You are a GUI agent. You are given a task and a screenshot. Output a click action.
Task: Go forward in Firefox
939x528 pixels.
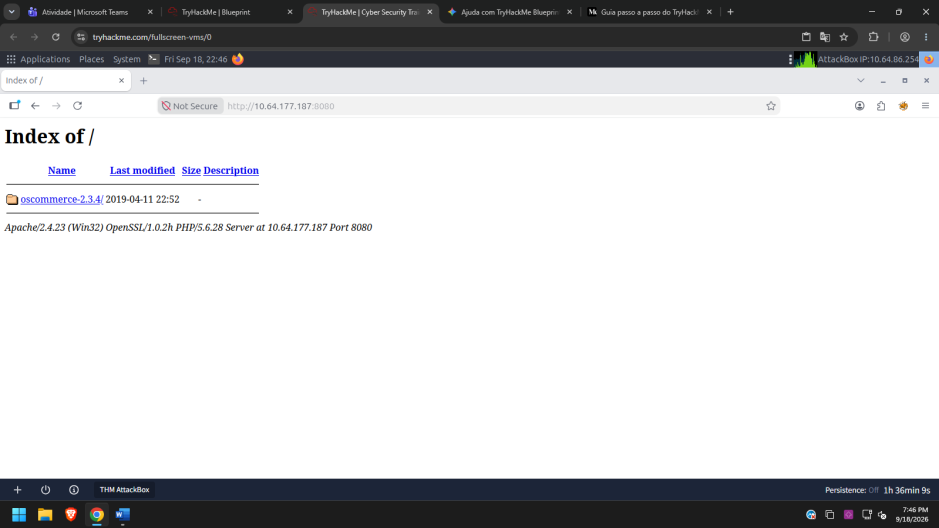[56, 106]
